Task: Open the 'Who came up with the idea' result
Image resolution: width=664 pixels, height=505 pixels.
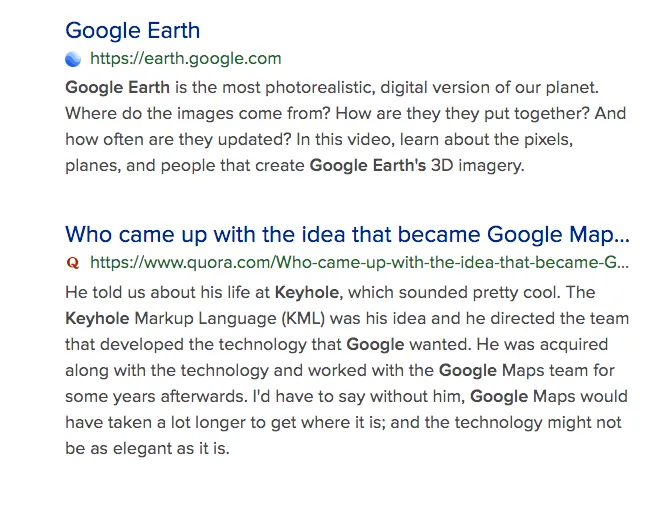Action: [347, 235]
